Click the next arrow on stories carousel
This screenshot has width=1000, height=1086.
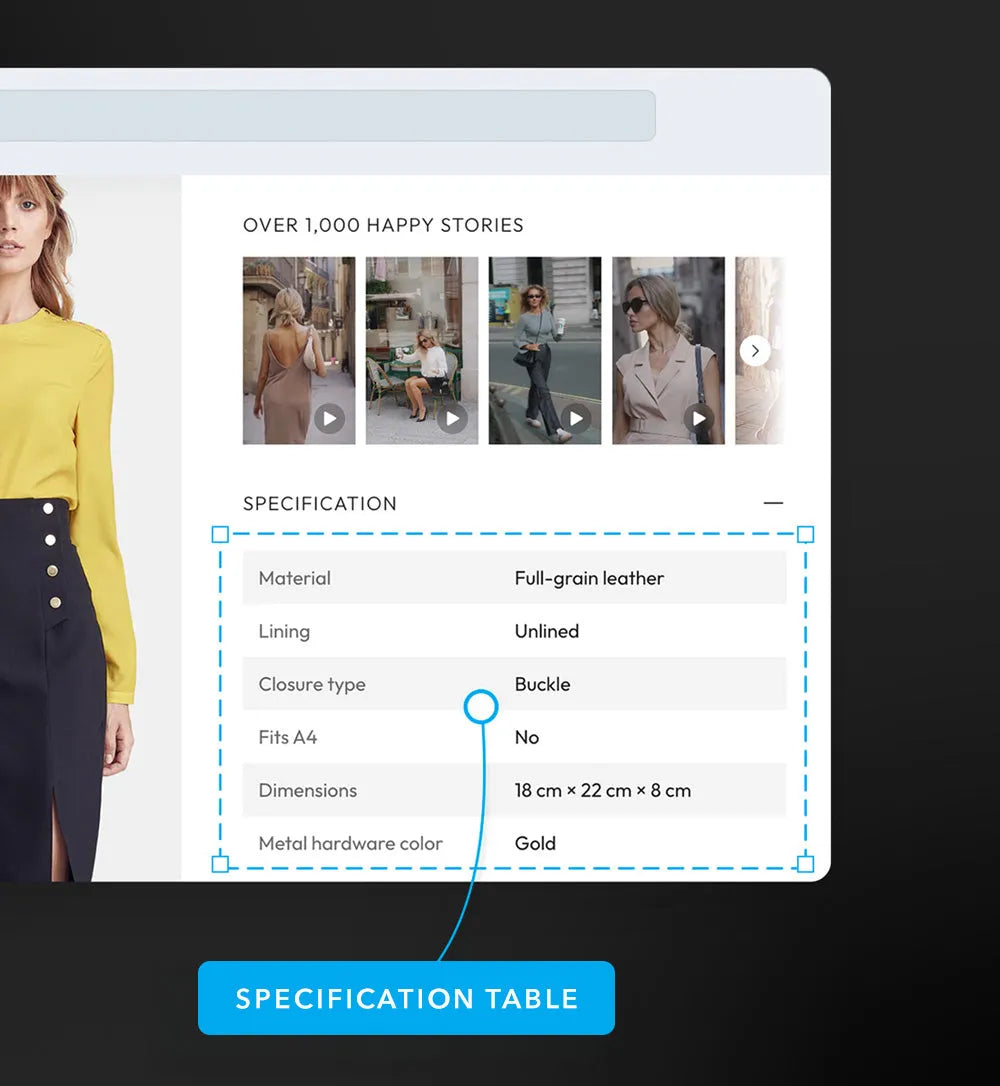755,351
